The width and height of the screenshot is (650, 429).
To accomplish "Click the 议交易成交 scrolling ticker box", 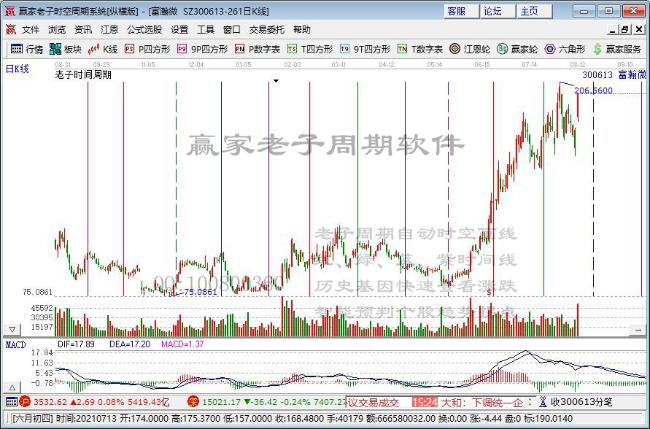I will tap(373, 402).
